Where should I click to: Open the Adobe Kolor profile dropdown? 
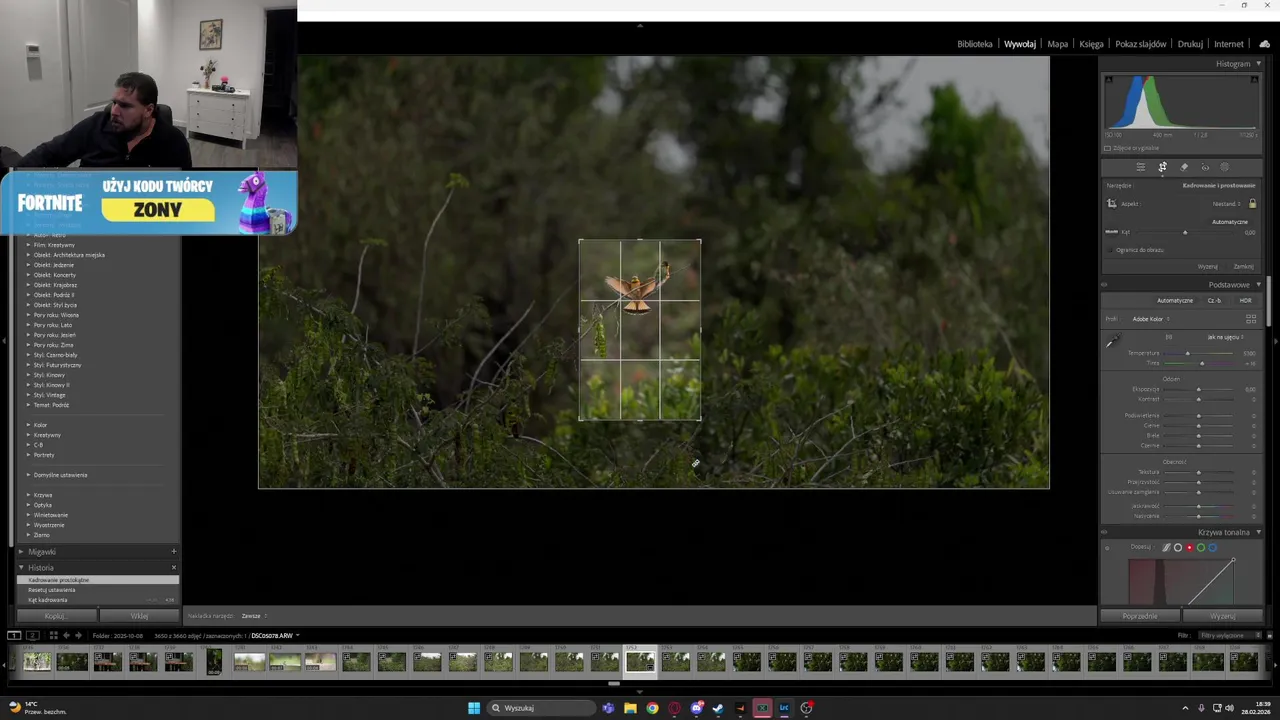point(1150,319)
